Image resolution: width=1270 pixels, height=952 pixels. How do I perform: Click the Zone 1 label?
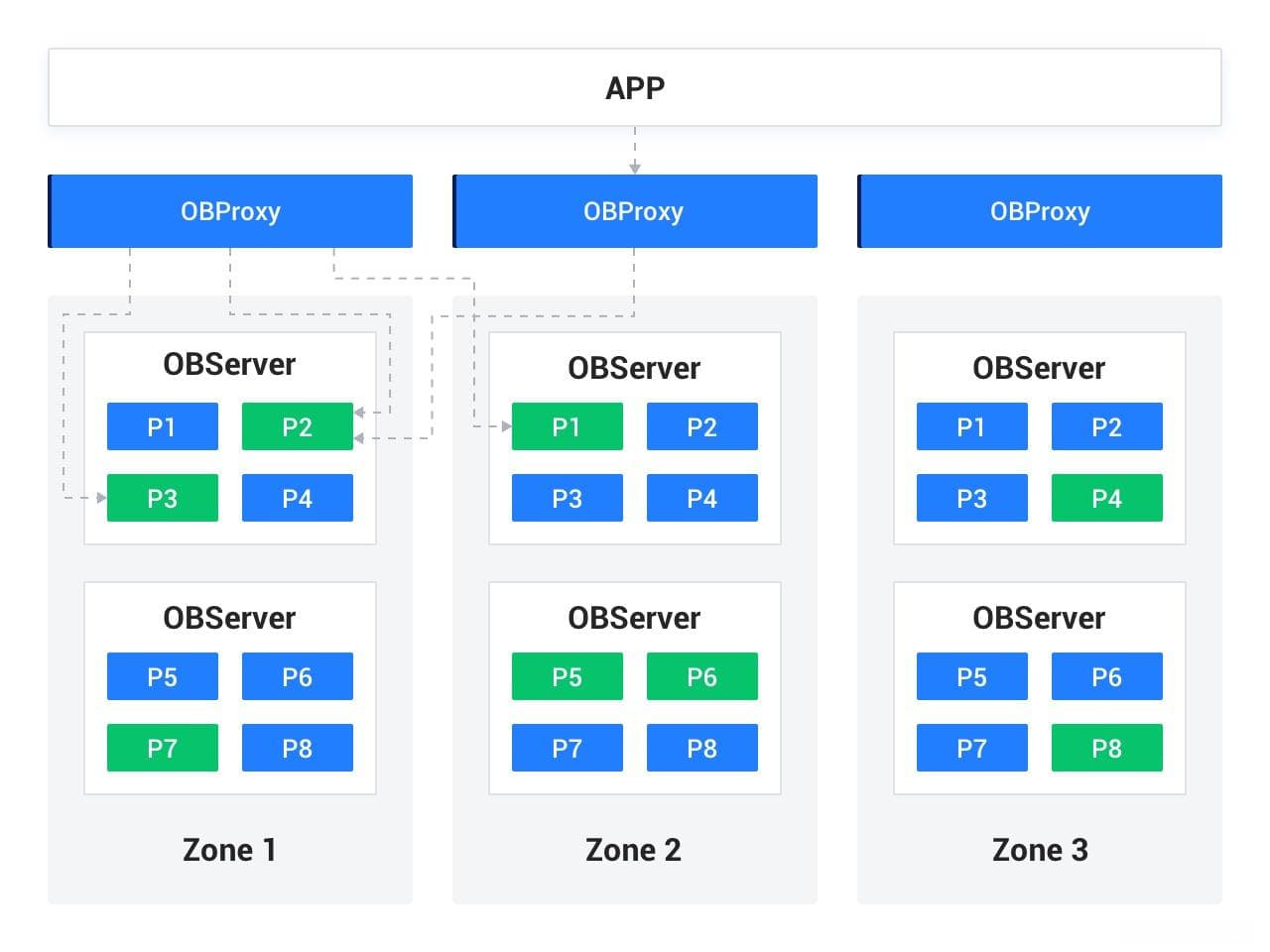[229, 850]
